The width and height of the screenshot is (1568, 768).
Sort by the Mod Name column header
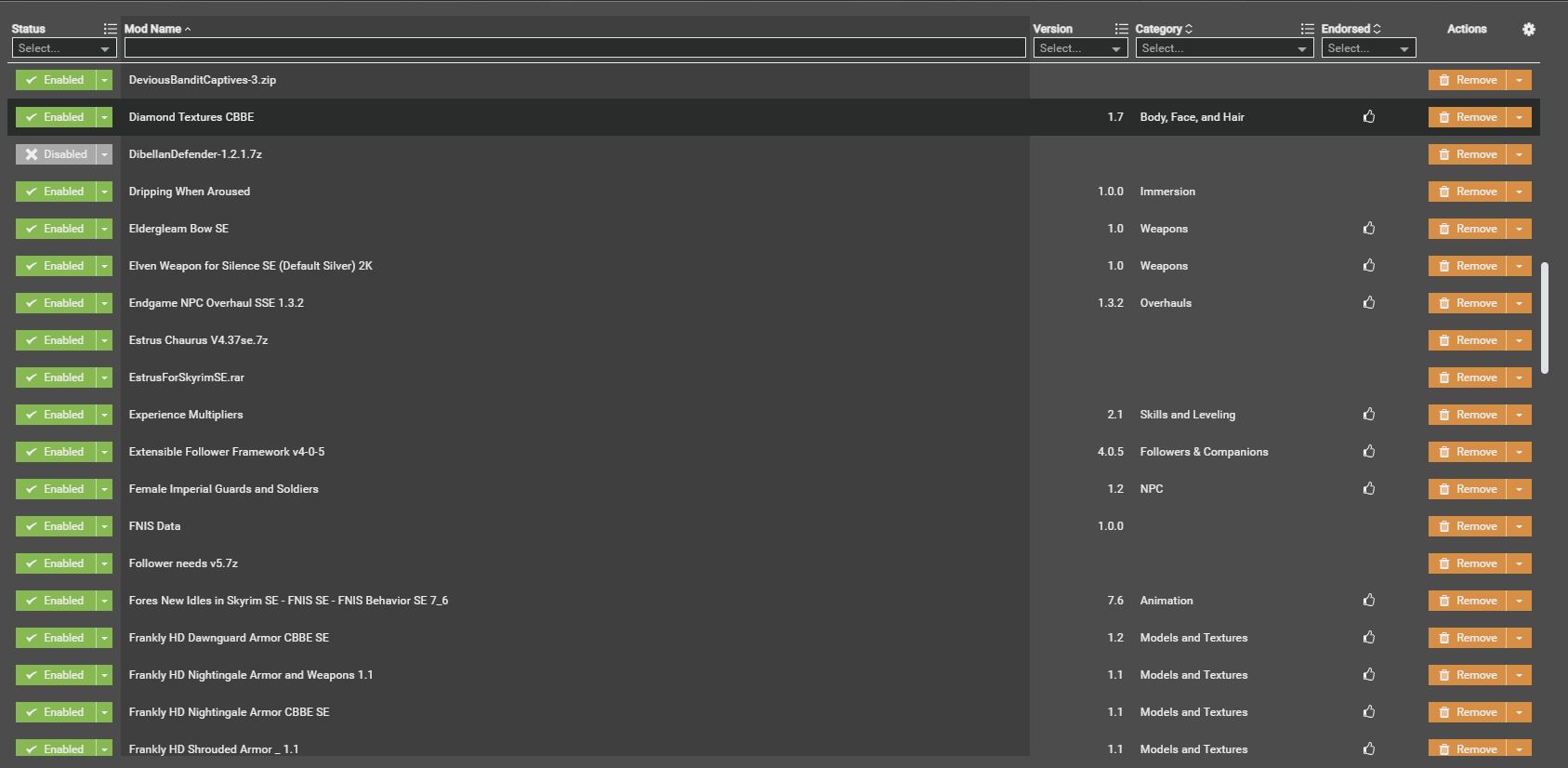[157, 29]
